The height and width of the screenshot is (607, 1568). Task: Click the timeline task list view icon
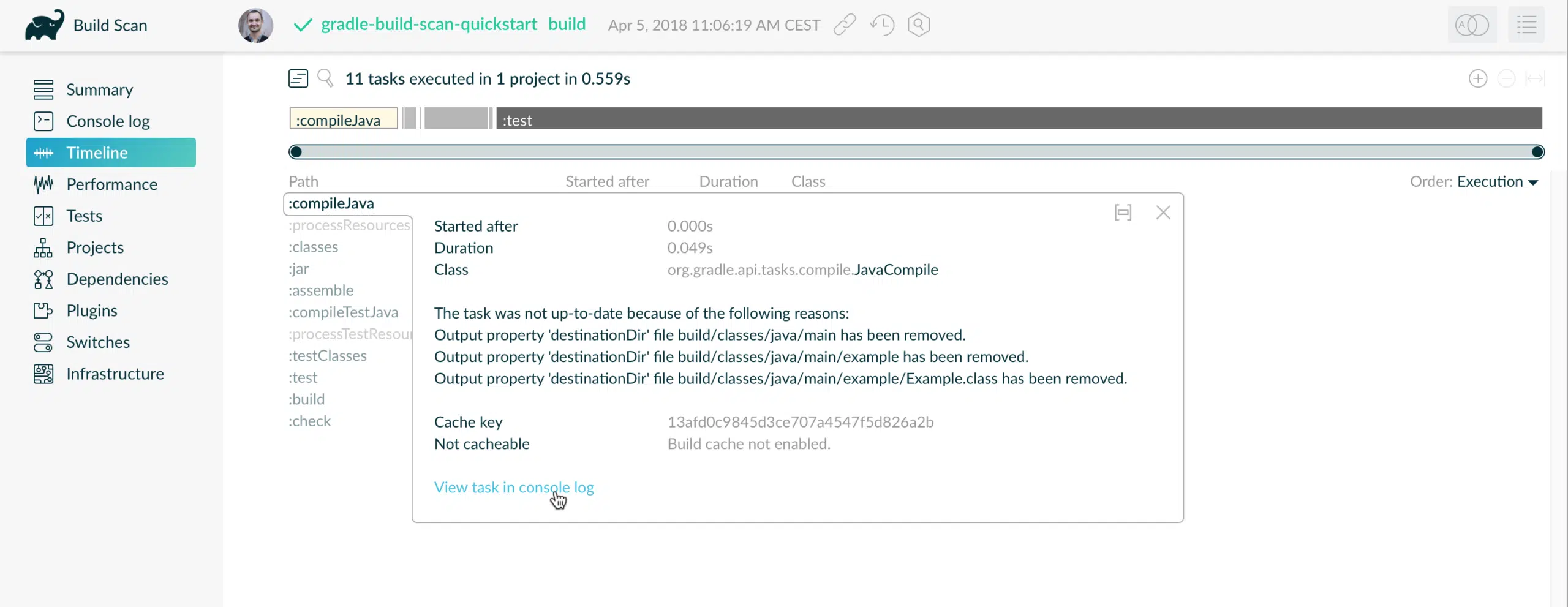click(298, 78)
